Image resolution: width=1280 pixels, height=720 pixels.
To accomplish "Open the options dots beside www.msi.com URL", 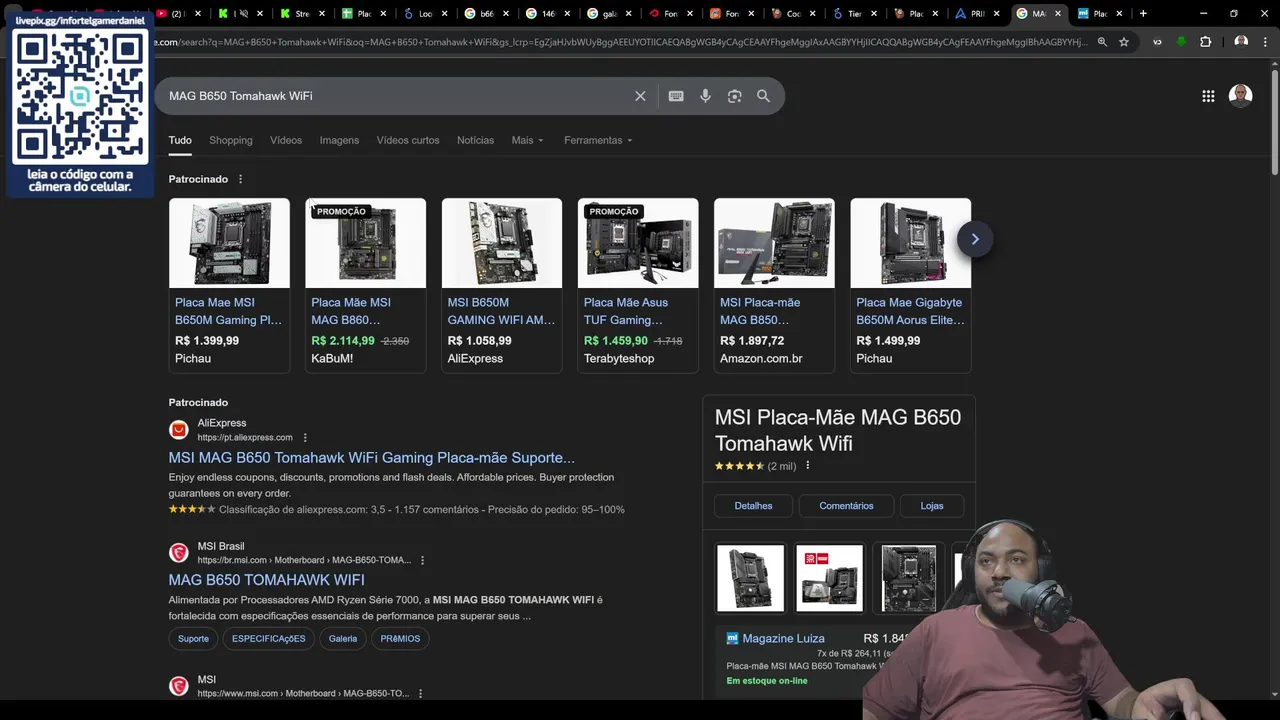I will (420, 693).
